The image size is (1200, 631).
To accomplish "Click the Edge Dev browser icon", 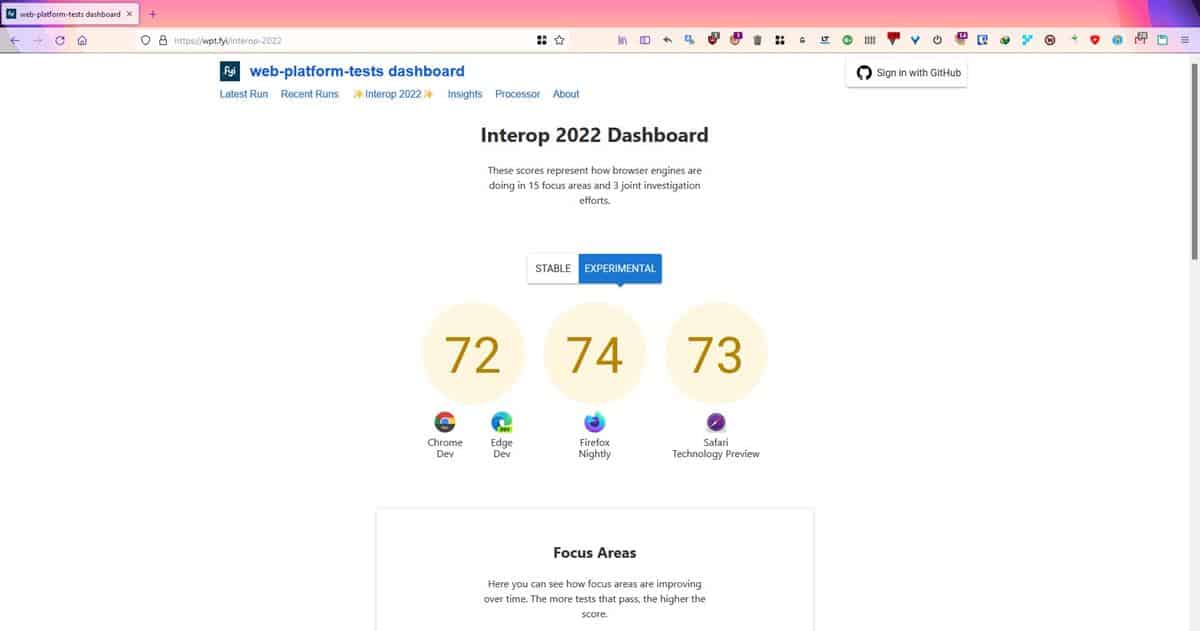I will click(500, 421).
